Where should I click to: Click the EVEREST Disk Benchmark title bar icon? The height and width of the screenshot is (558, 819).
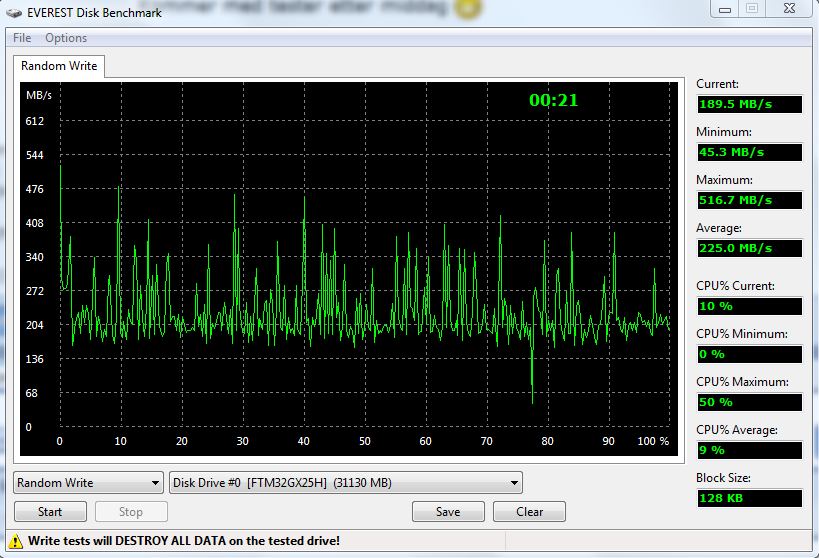[14, 13]
